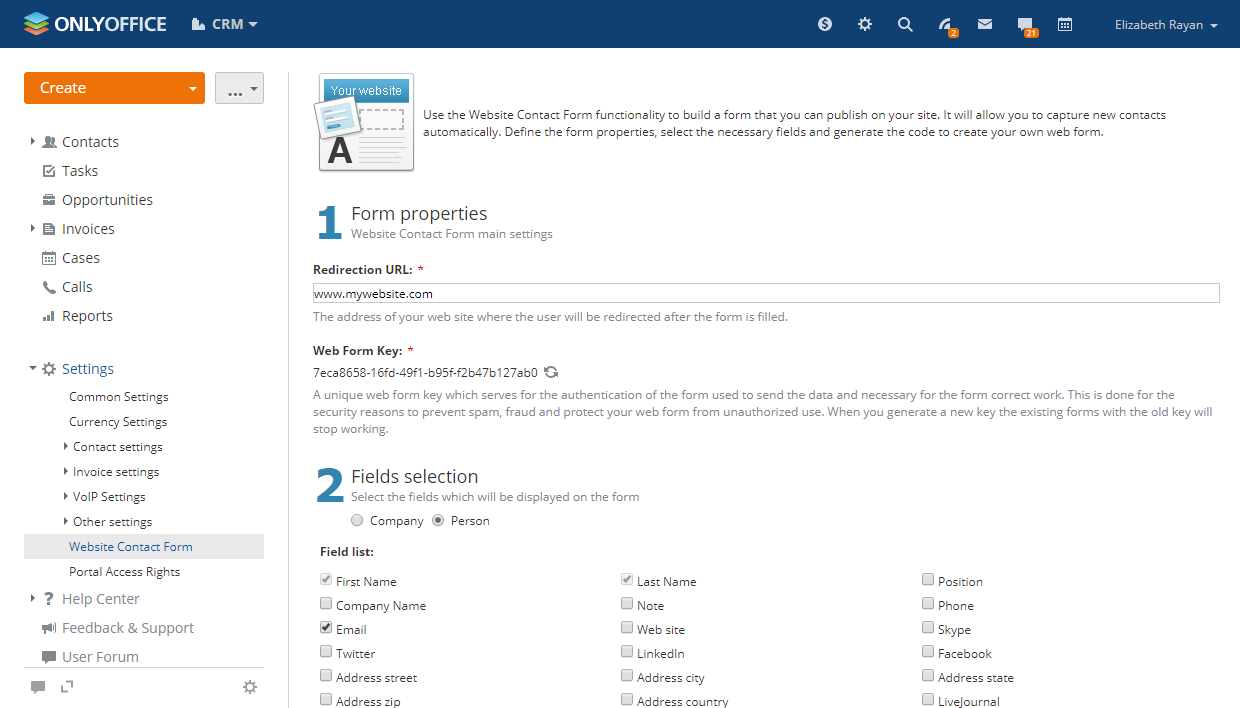
Task: Click the Redirection URL input field
Action: pos(765,293)
